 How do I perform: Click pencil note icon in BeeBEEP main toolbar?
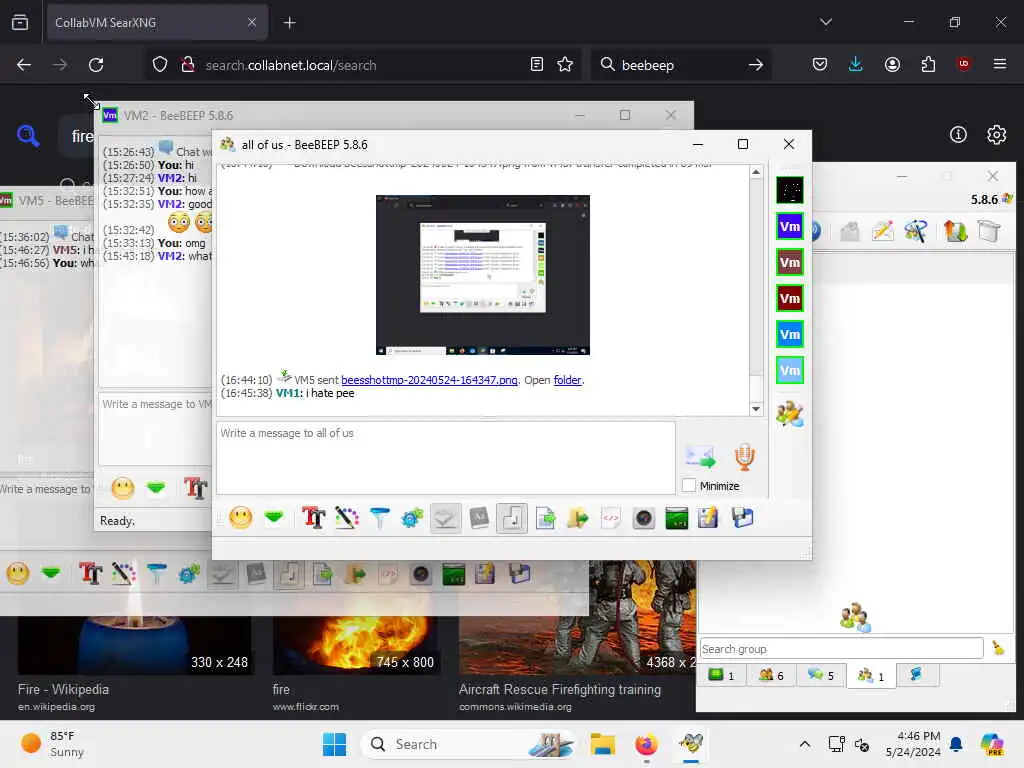click(x=882, y=231)
